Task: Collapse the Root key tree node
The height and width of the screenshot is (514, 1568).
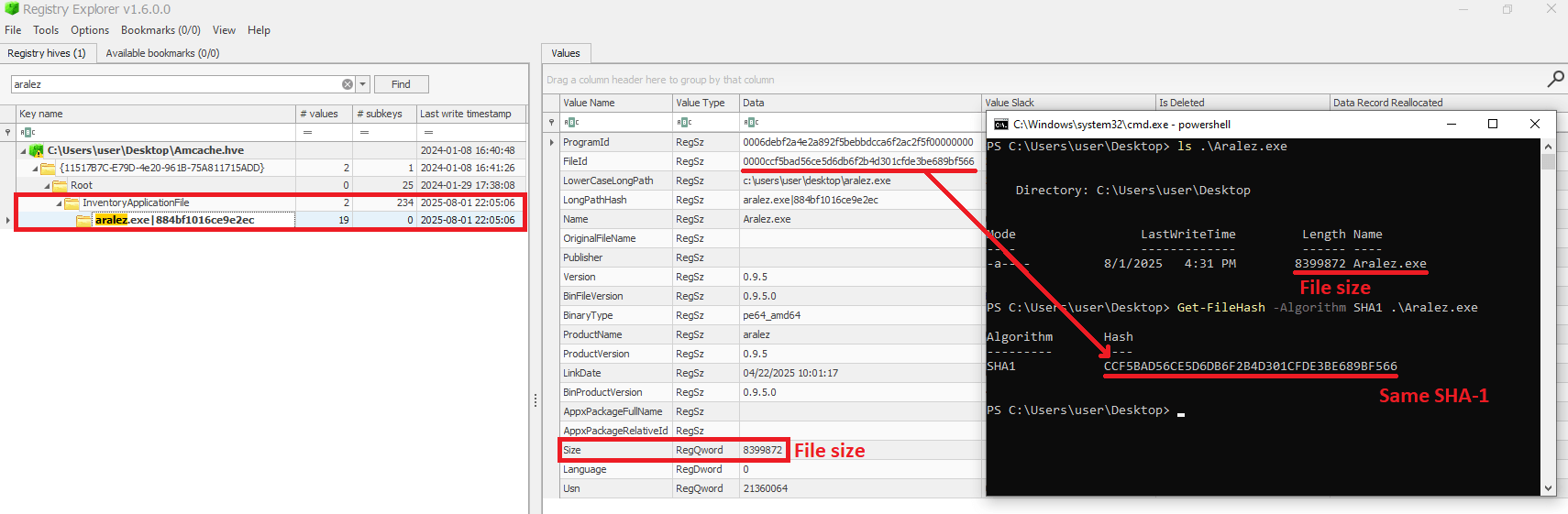Action: [x=47, y=185]
